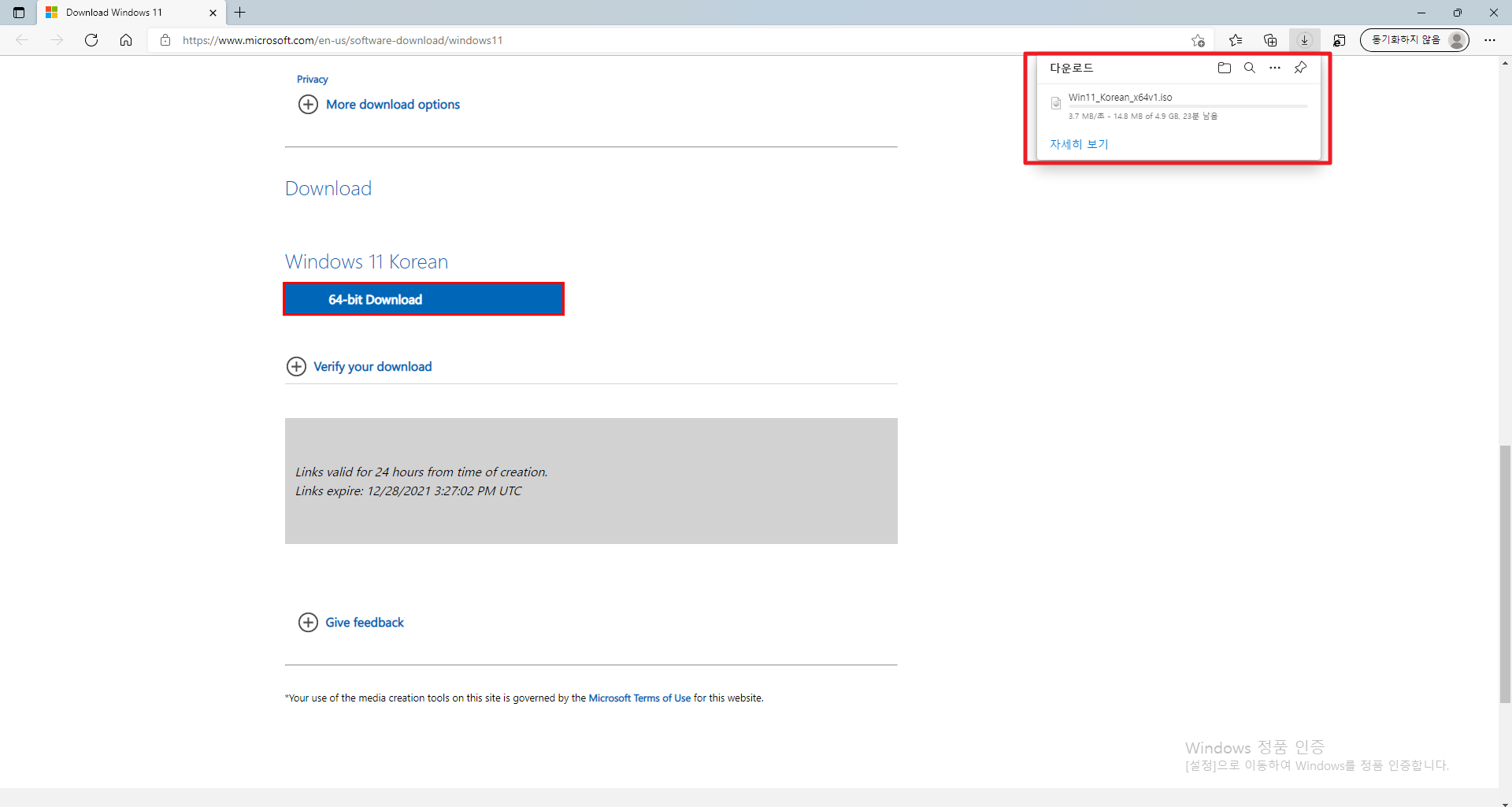Image resolution: width=1512 pixels, height=807 pixels.
Task: View site info via the lock icon
Action: (x=165, y=40)
